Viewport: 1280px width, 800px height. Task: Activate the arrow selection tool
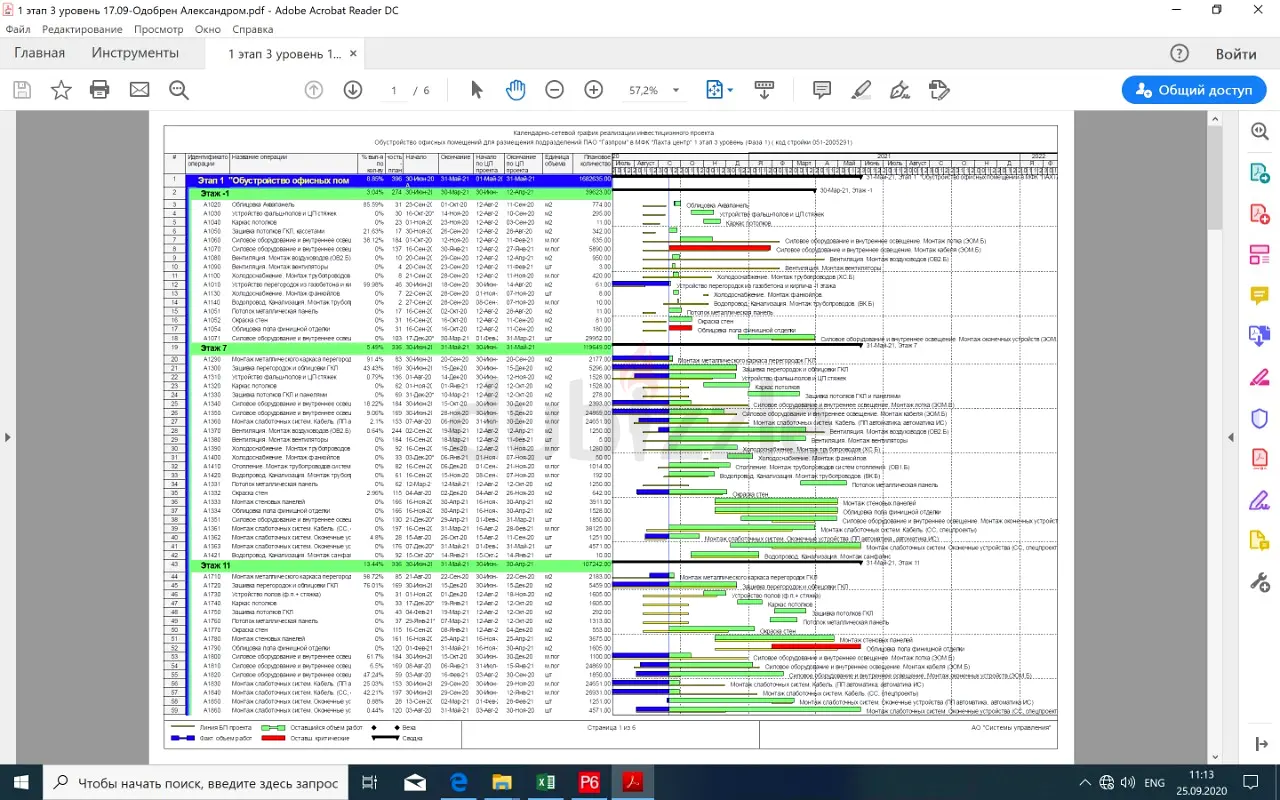pyautogui.click(x=476, y=90)
